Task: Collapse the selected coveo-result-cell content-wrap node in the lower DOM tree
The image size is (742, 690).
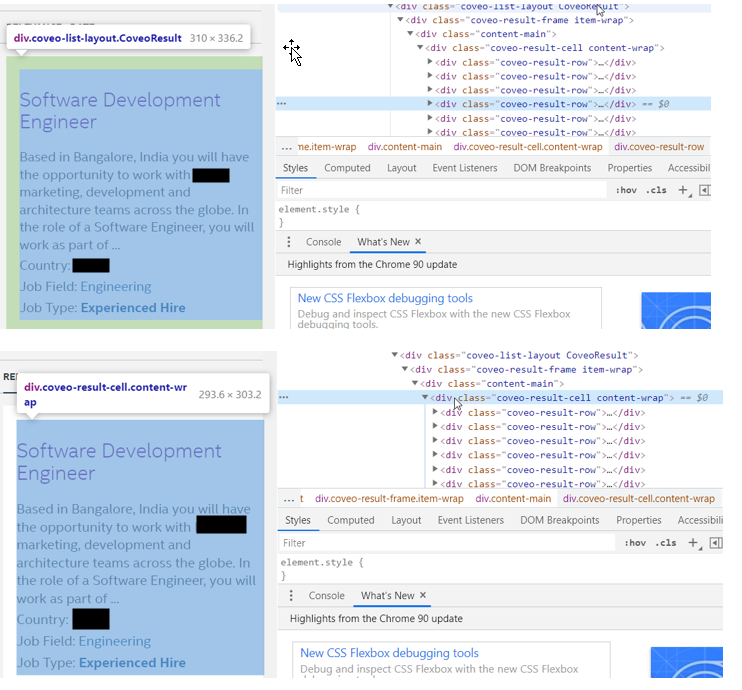Action: [x=425, y=398]
